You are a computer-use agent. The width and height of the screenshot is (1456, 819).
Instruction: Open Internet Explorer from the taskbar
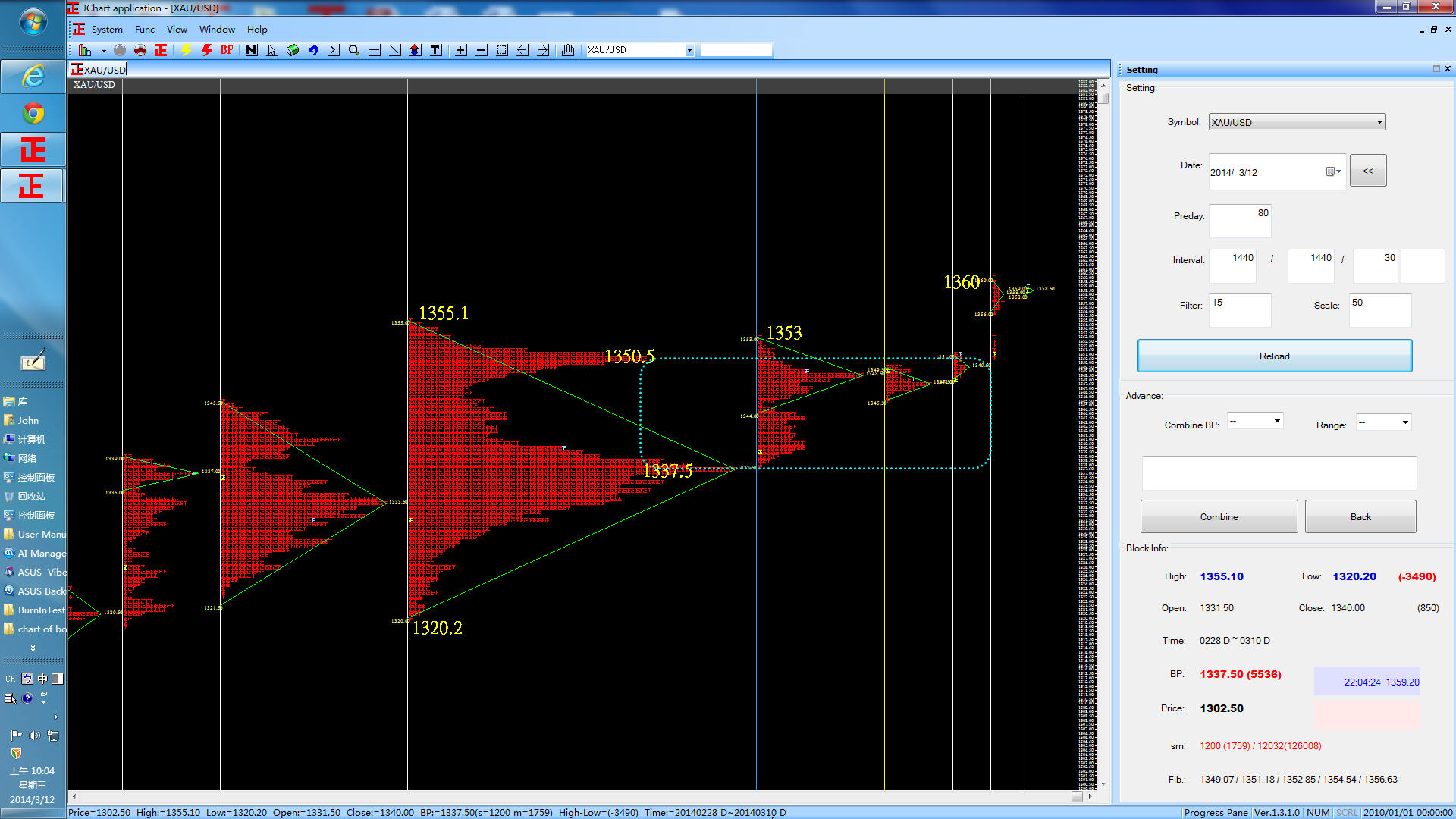[x=33, y=77]
